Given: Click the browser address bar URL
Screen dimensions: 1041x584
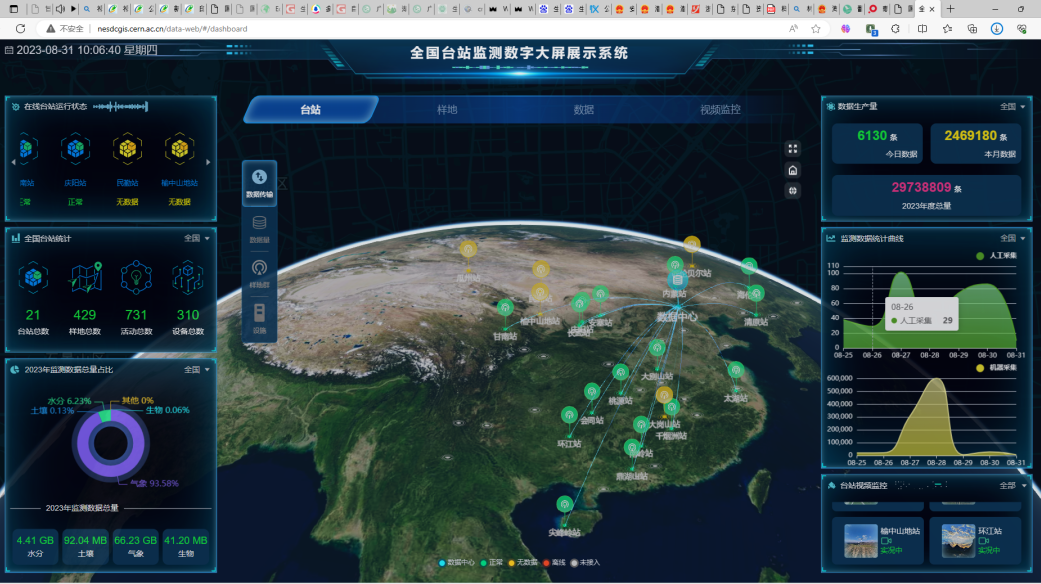Looking at the screenshot, I should 172,29.
